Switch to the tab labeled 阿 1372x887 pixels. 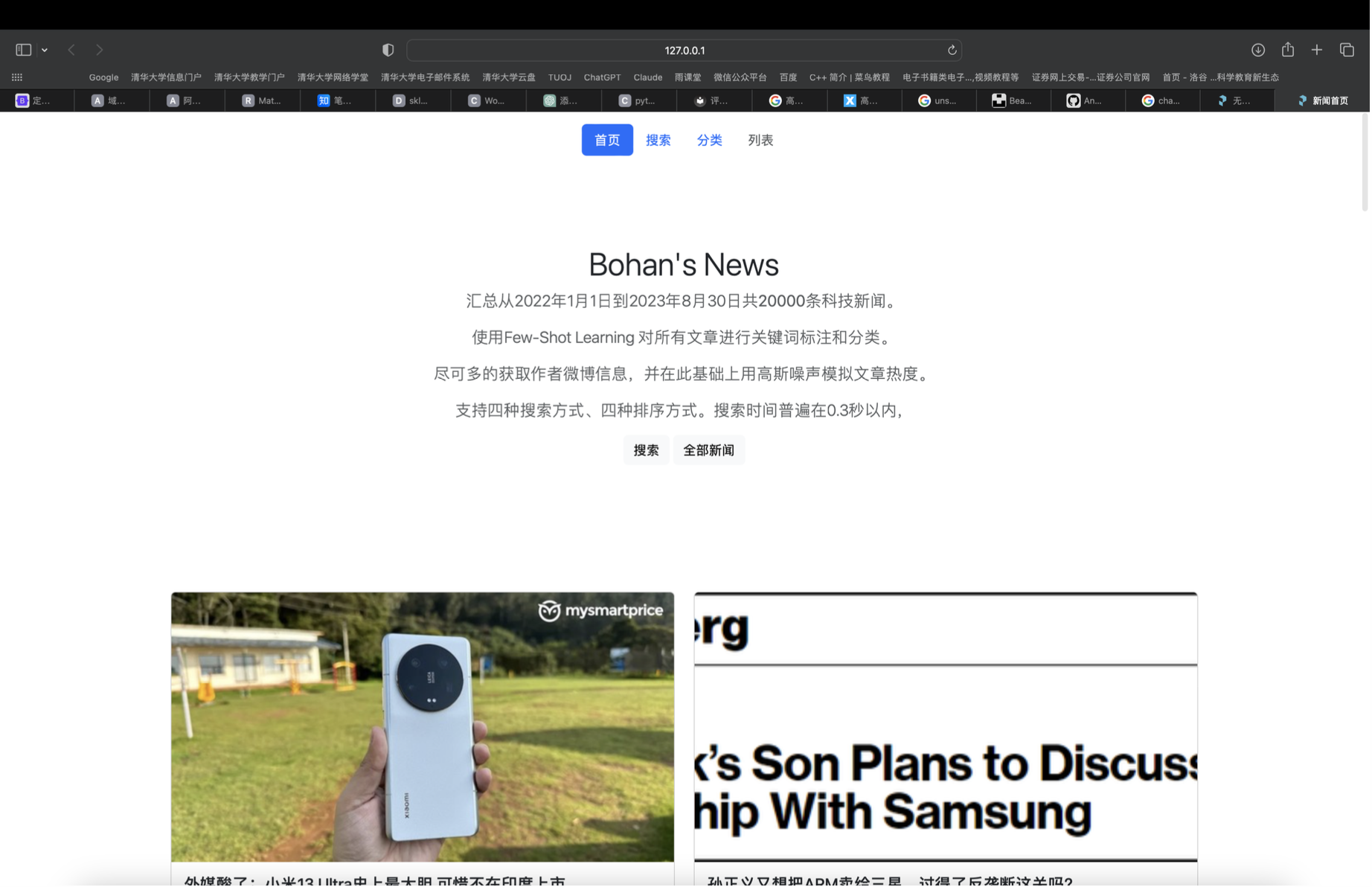tap(187, 100)
